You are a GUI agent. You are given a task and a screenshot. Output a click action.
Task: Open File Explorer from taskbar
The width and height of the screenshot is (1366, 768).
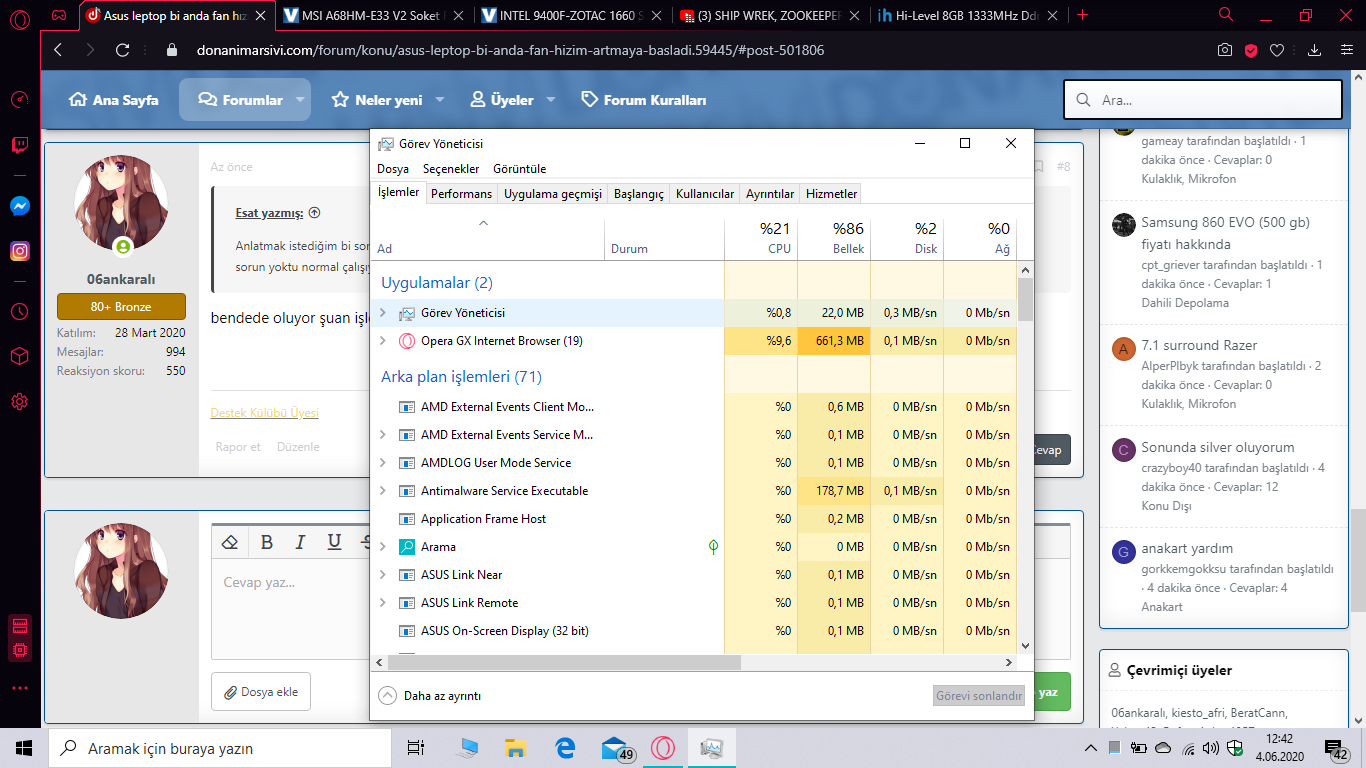click(x=515, y=748)
